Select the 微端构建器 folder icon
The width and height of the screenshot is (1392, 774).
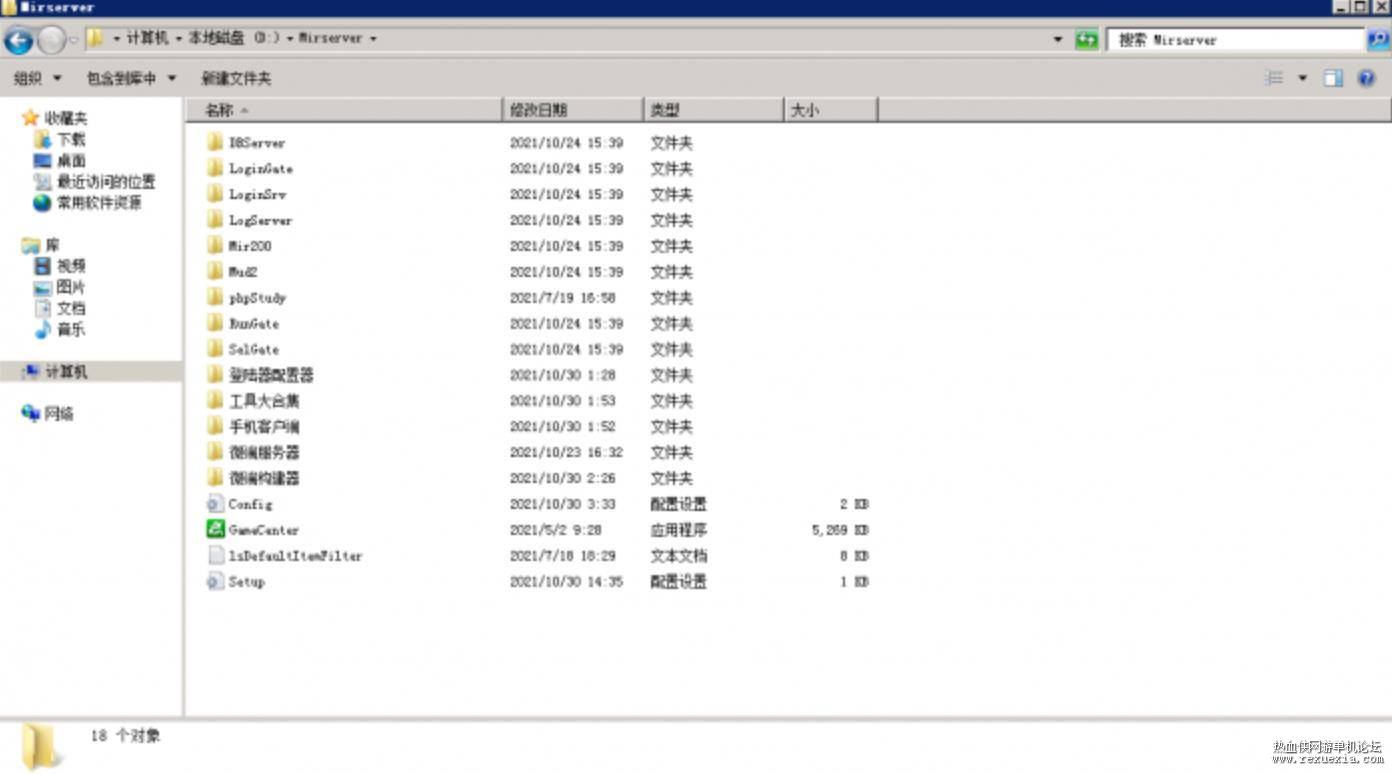click(x=215, y=478)
